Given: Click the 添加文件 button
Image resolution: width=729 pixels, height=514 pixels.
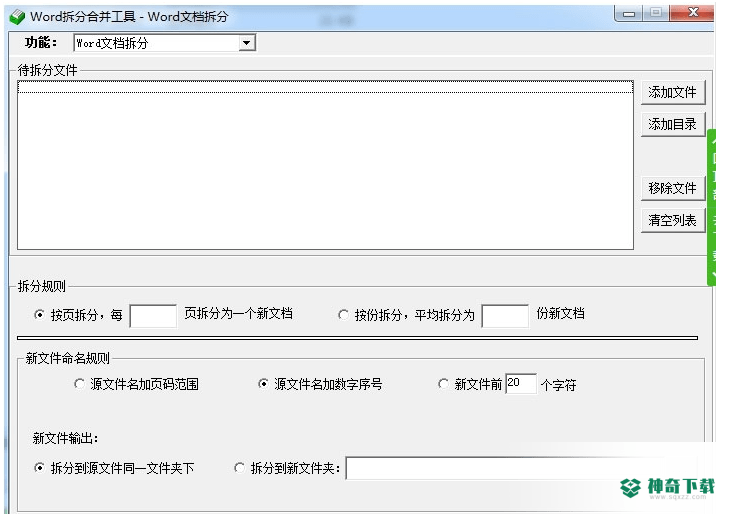Looking at the screenshot, I should click(672, 92).
